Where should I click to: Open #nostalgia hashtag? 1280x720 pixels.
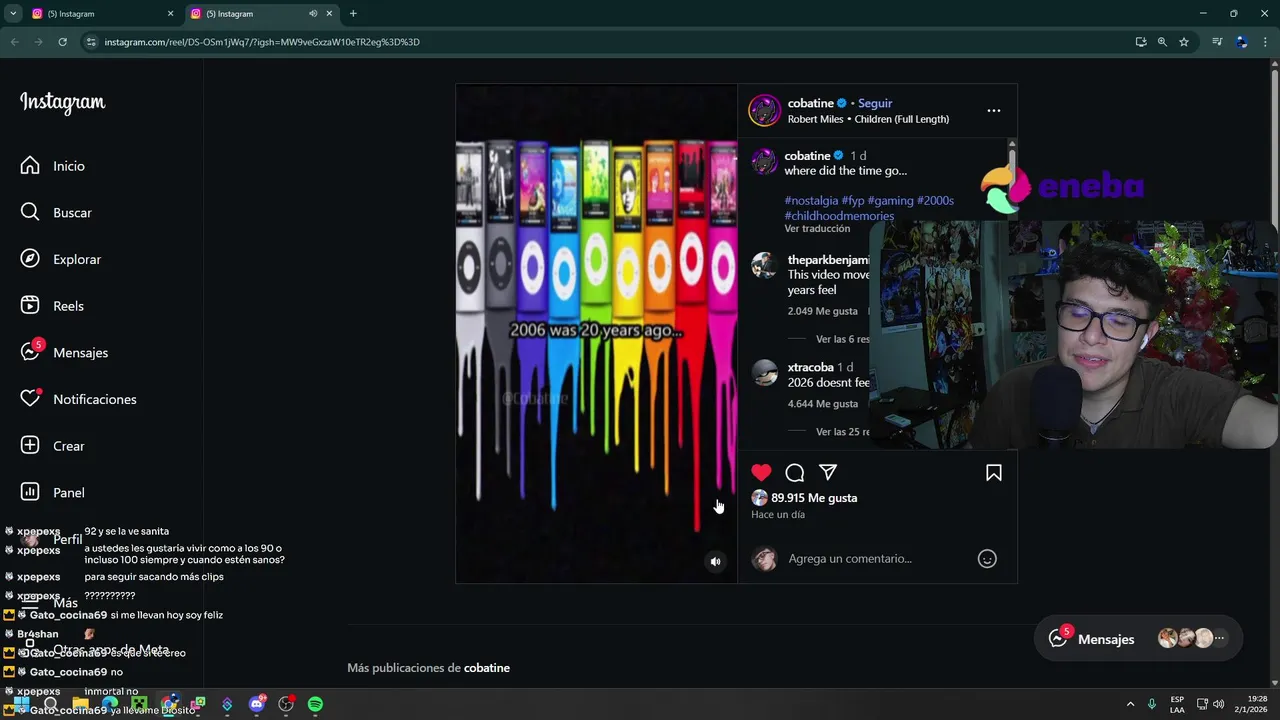point(811,200)
